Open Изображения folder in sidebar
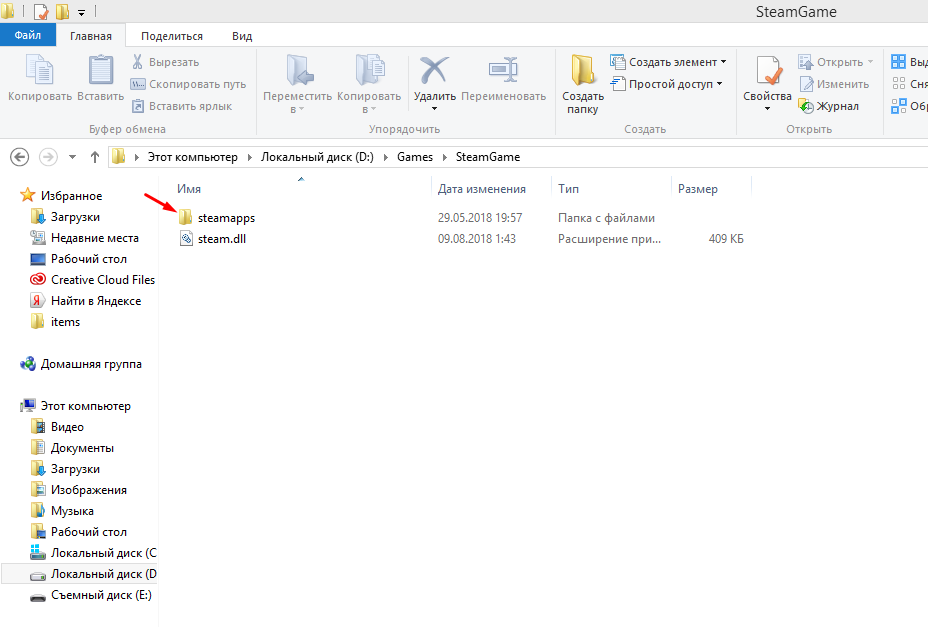 [89, 490]
